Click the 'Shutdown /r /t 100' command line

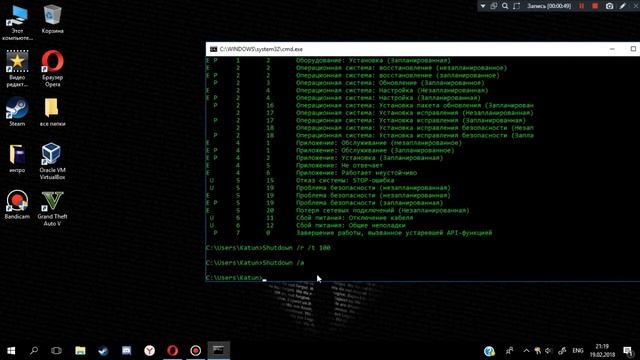pos(268,248)
